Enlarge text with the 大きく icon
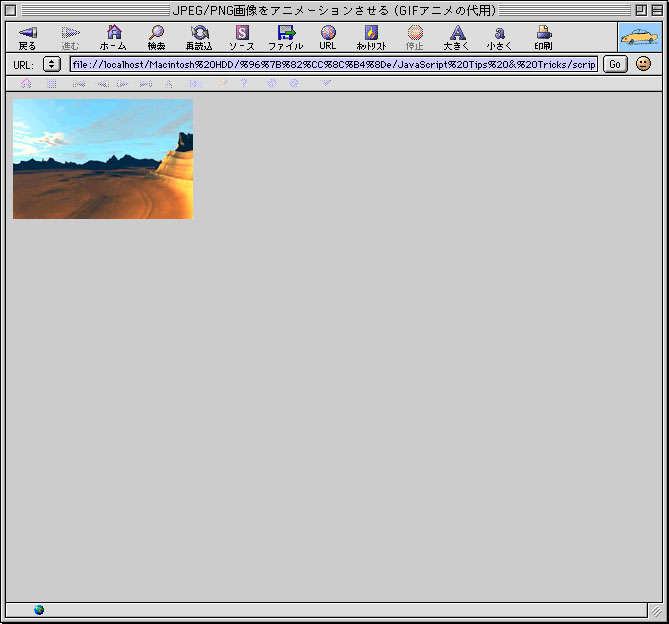Viewport: 669px width, 624px height. point(457,38)
